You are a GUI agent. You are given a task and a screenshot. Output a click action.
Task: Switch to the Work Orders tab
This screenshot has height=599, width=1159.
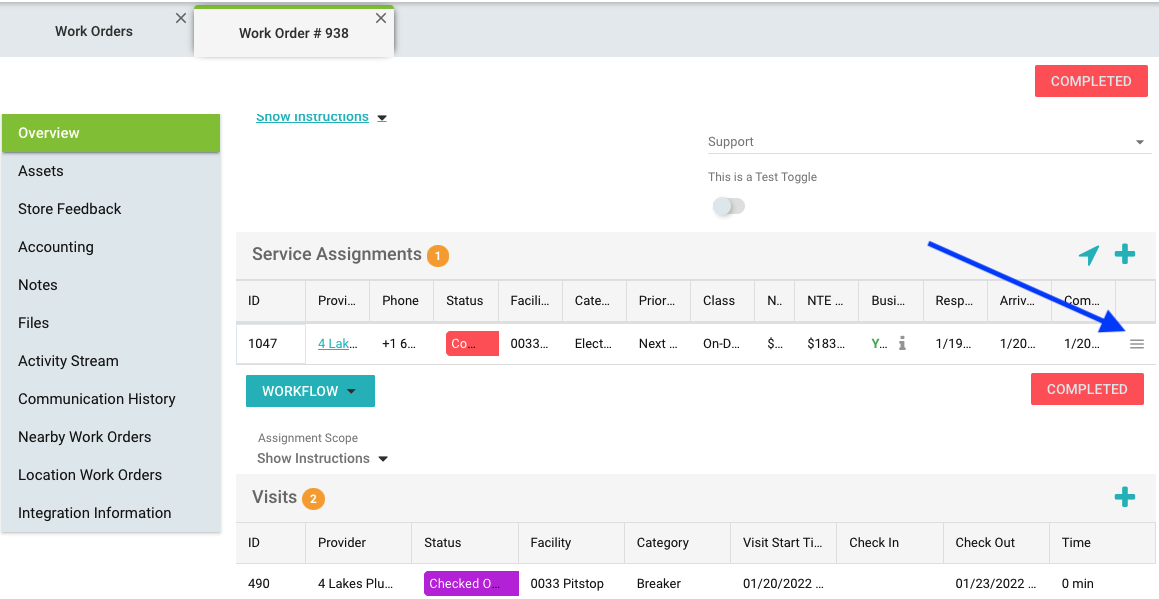coord(94,31)
